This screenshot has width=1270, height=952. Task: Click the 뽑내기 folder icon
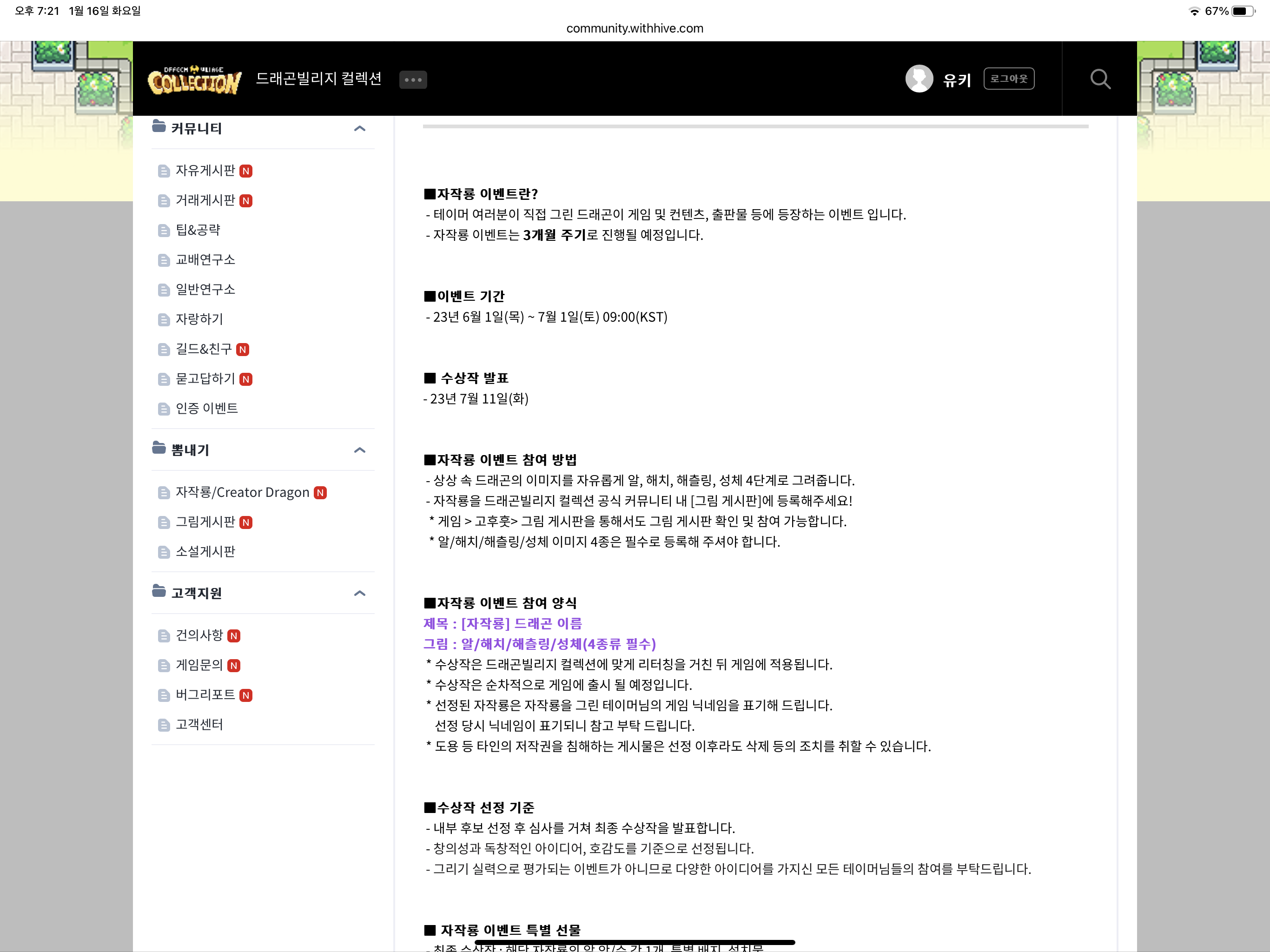(x=159, y=448)
